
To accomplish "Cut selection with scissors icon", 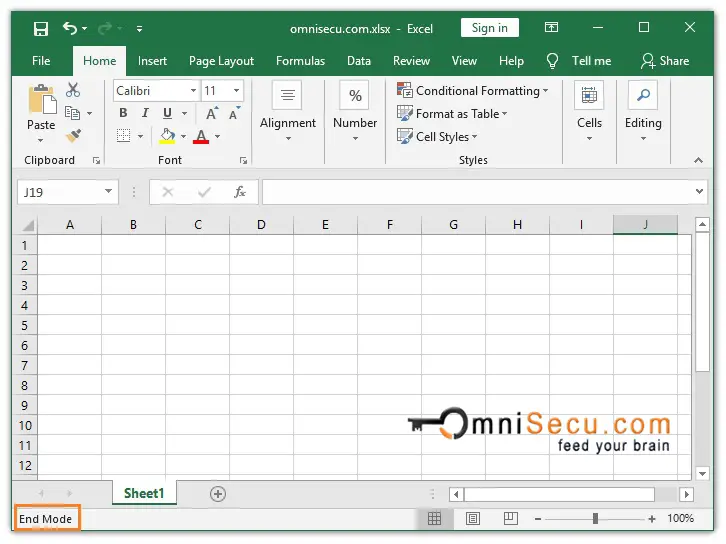I will pyautogui.click(x=73, y=90).
